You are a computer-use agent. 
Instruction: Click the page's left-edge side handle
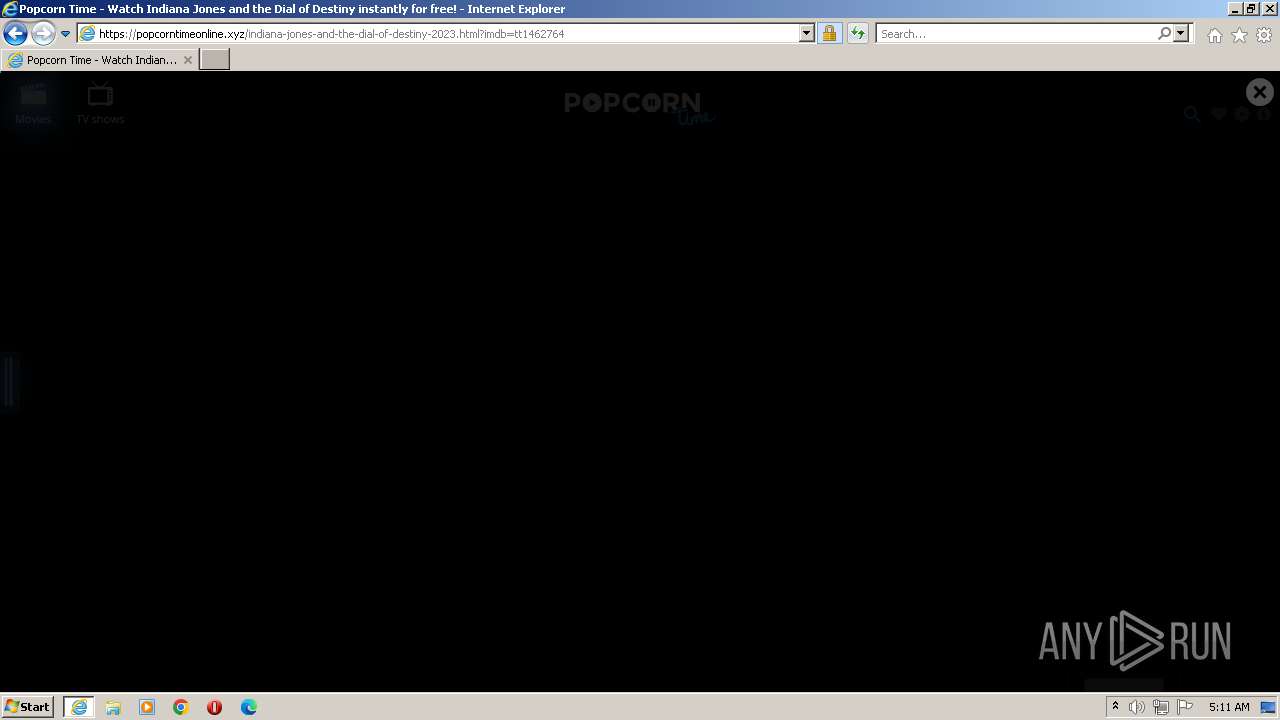click(x=9, y=381)
